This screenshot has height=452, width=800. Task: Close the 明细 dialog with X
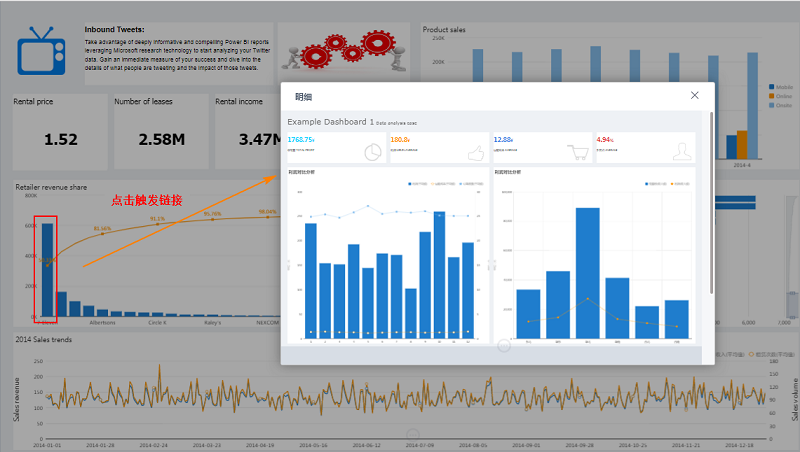(695, 96)
